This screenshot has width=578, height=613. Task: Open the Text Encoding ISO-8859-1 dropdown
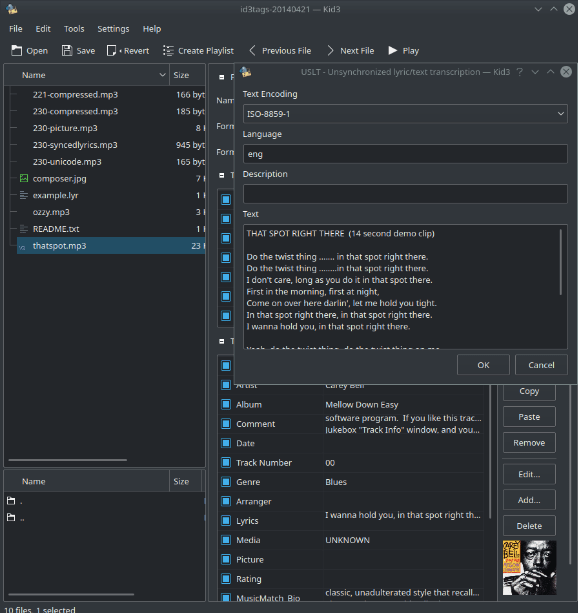tap(405, 114)
